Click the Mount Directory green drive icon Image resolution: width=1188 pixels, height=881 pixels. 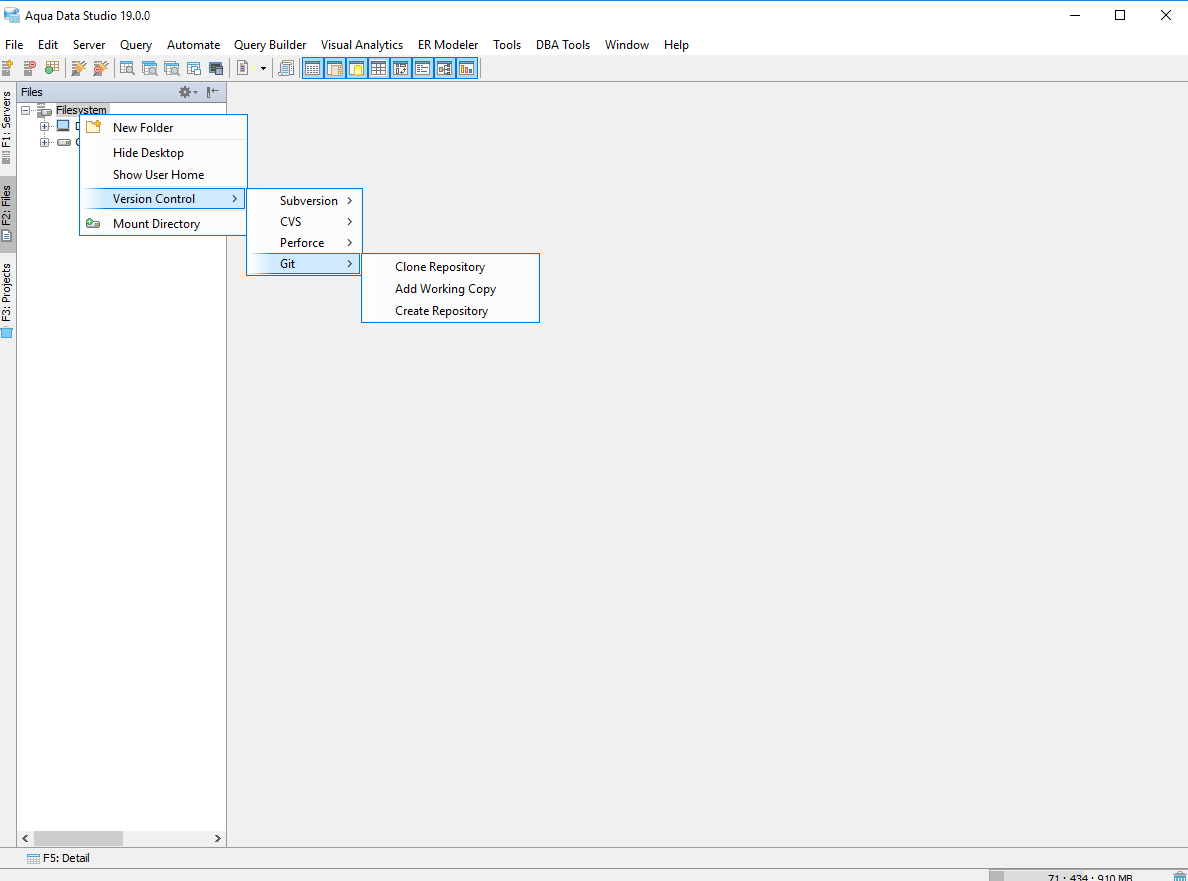tap(93, 223)
